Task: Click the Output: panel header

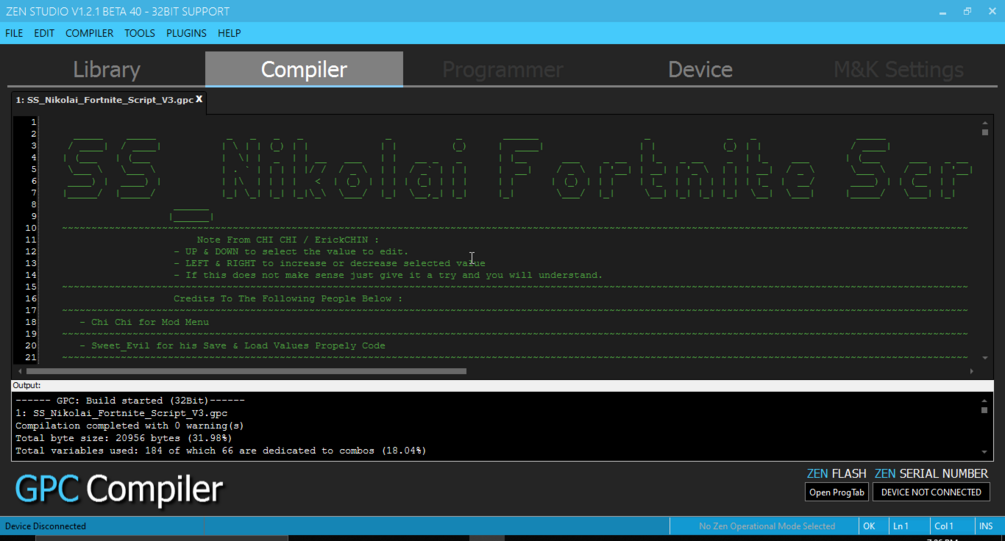Action: click(502, 385)
